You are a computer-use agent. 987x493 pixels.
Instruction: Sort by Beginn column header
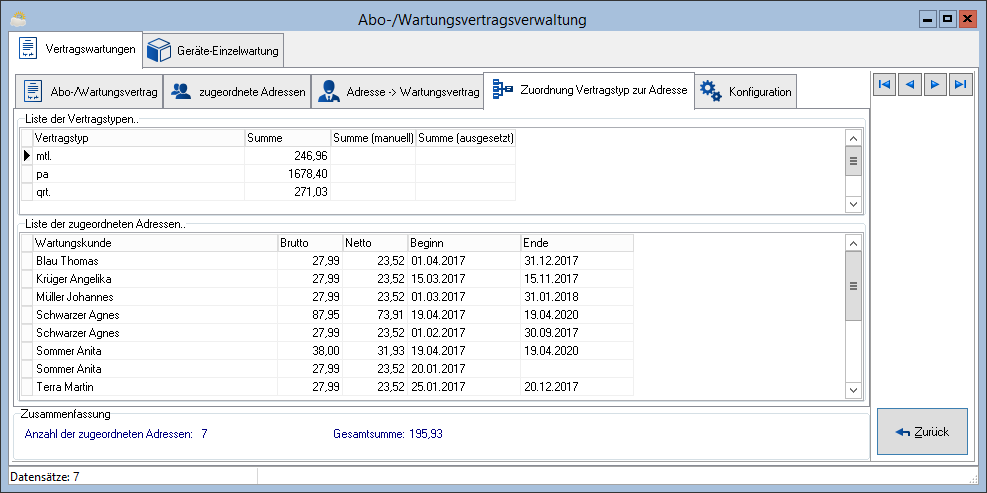(464, 243)
